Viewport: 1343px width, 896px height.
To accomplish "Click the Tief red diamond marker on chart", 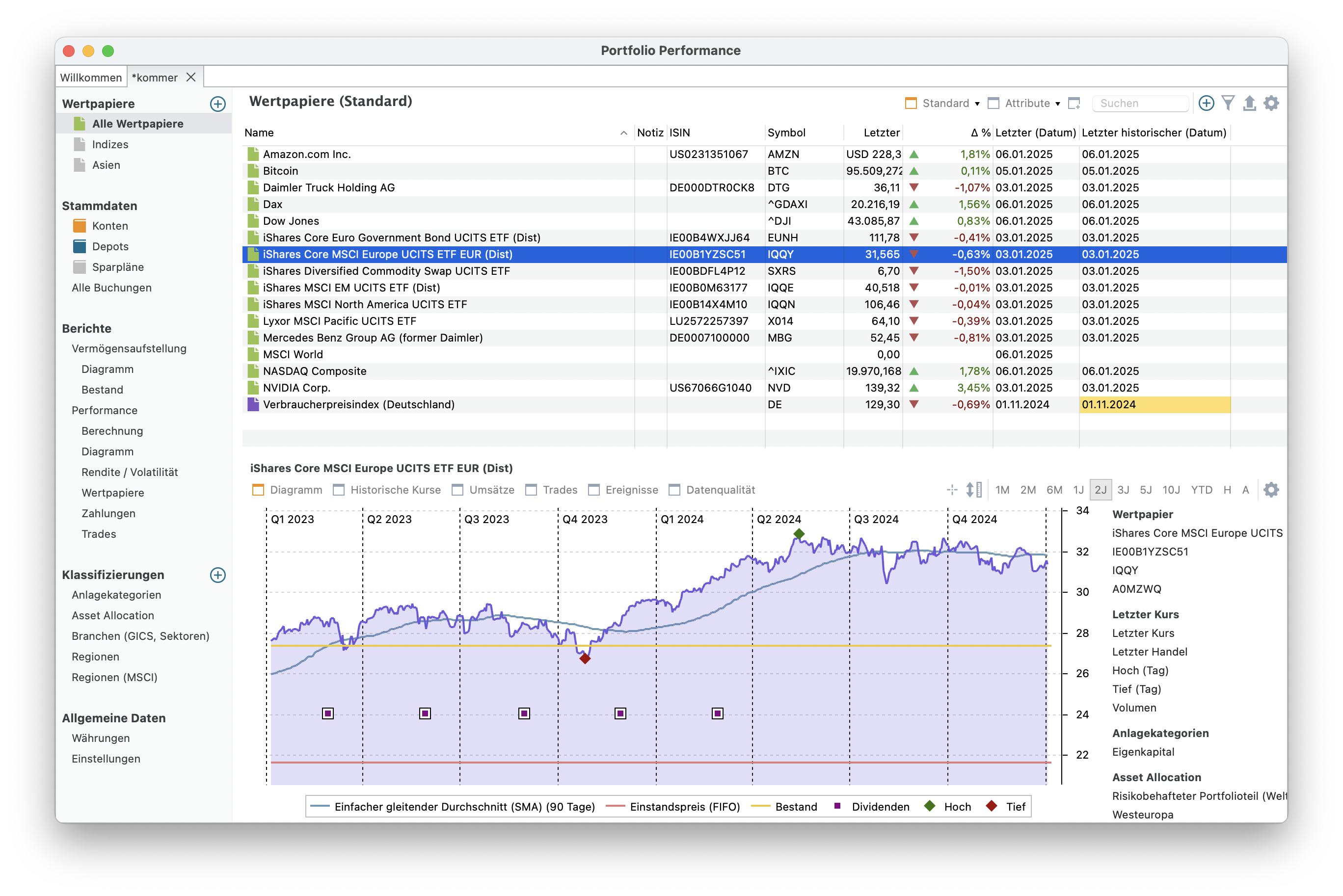I will [585, 659].
